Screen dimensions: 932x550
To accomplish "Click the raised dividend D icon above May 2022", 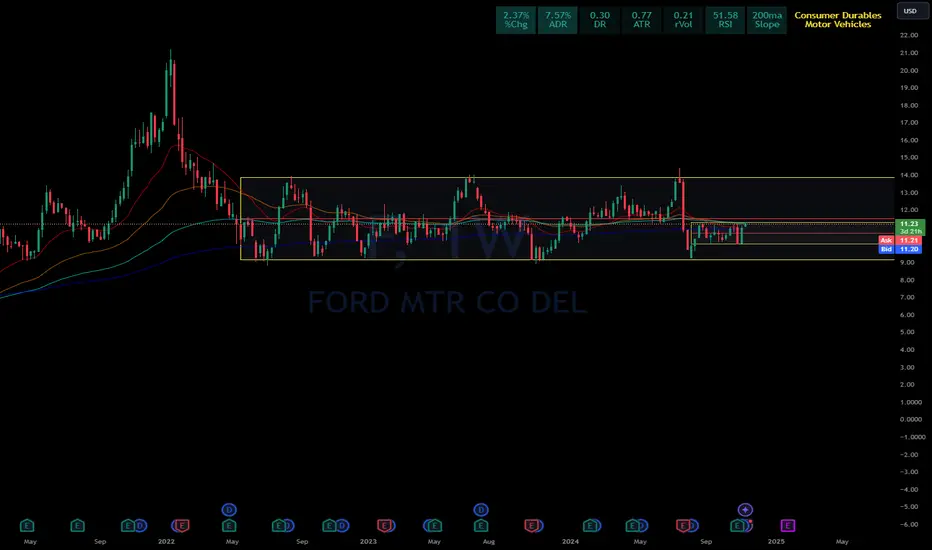I will [229, 510].
